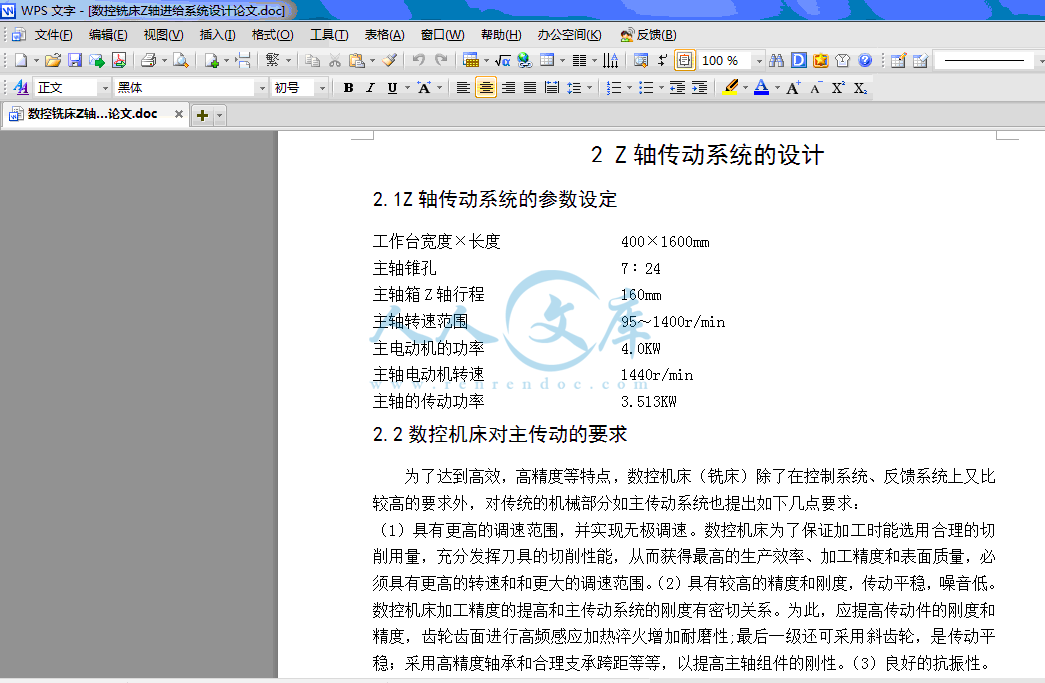
Task: Click the Traditional Chinese conversion (繁) icon
Action: [273, 61]
